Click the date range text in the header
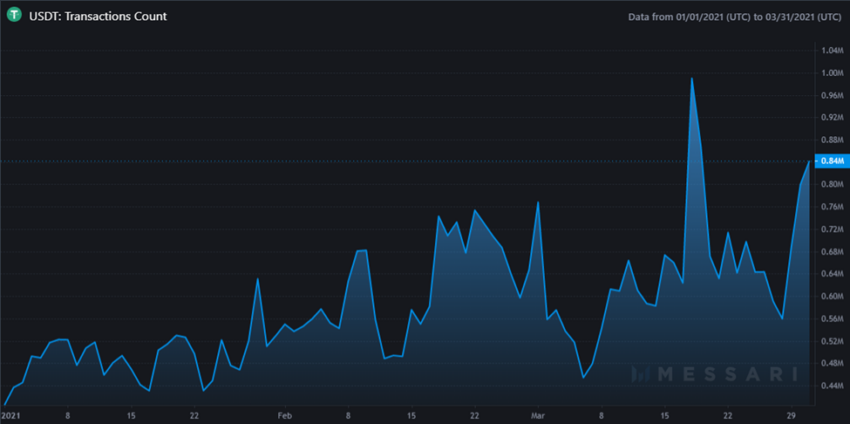Screen dimensions: 850x424 (x=735, y=17)
